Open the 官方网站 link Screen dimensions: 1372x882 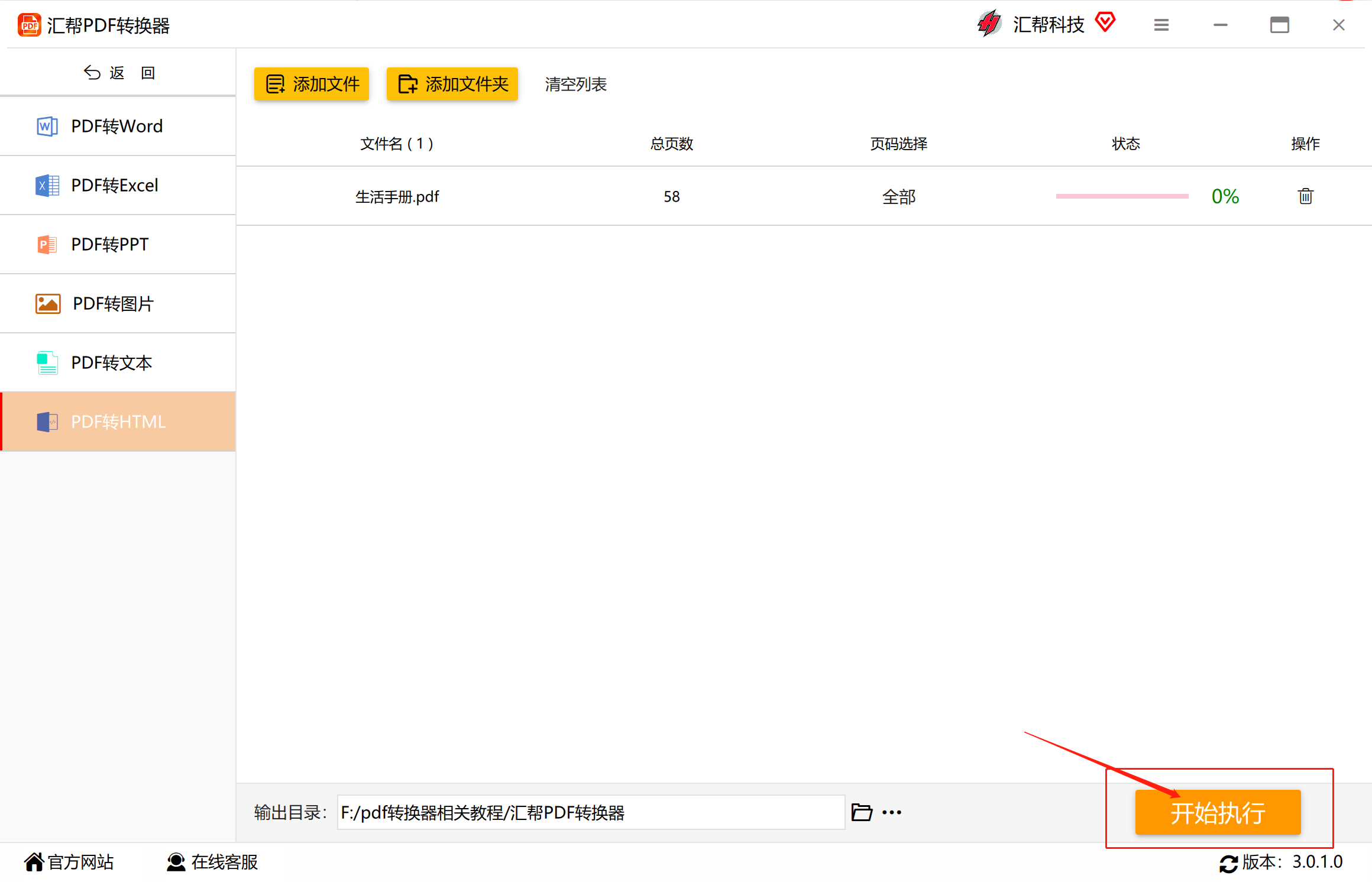click(x=80, y=862)
